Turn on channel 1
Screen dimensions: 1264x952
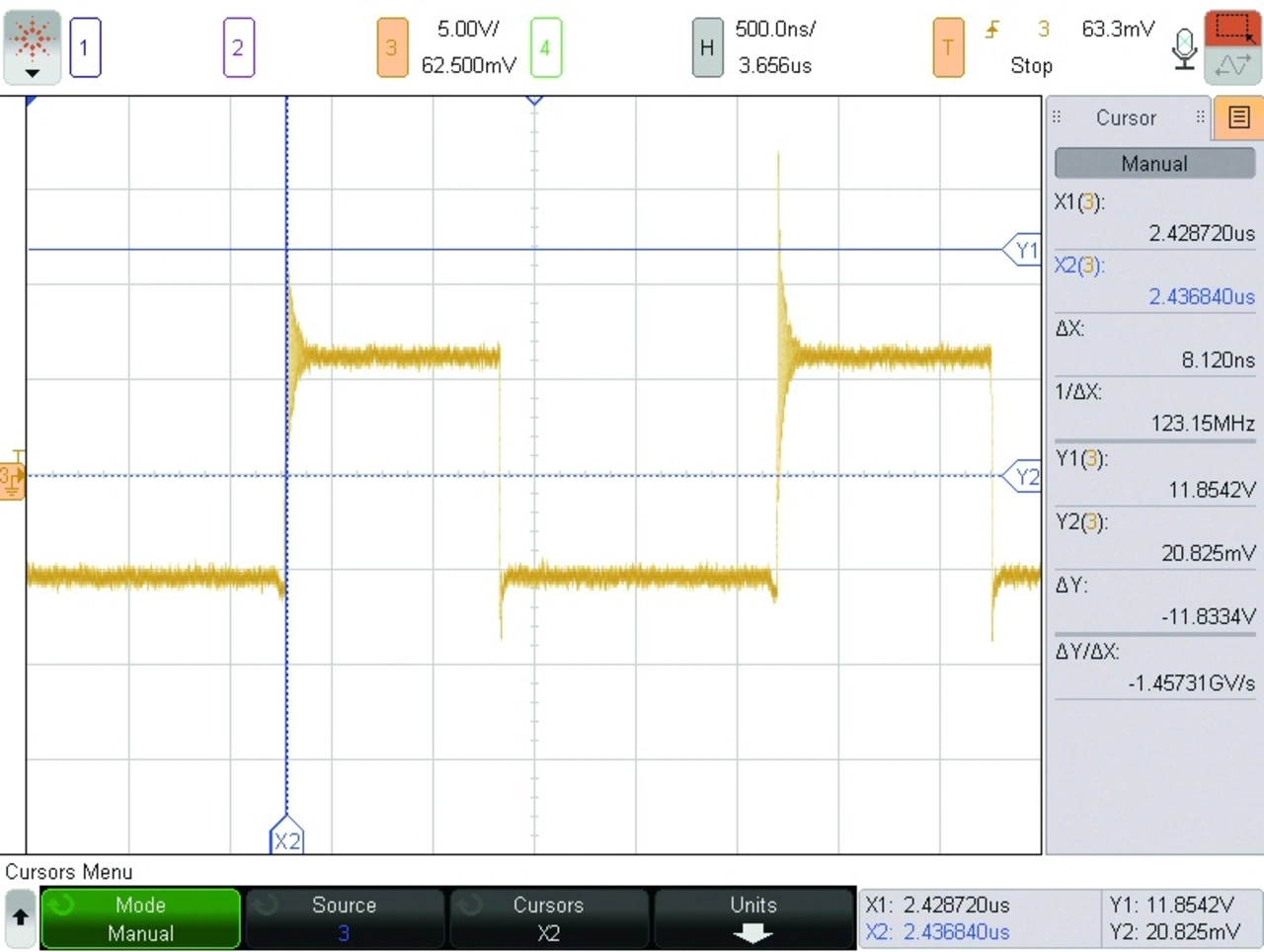[x=85, y=47]
